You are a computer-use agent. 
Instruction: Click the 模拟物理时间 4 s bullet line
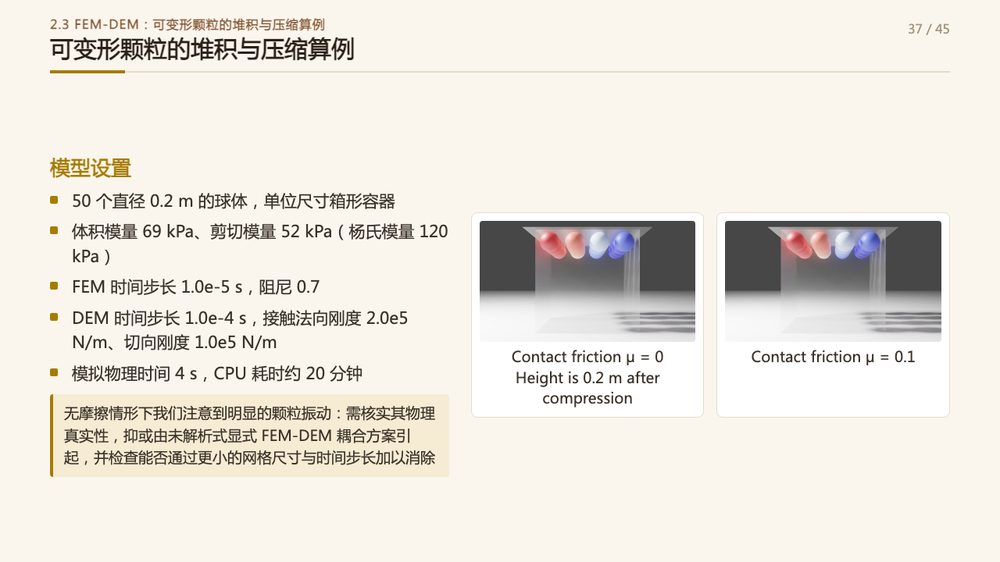217,373
